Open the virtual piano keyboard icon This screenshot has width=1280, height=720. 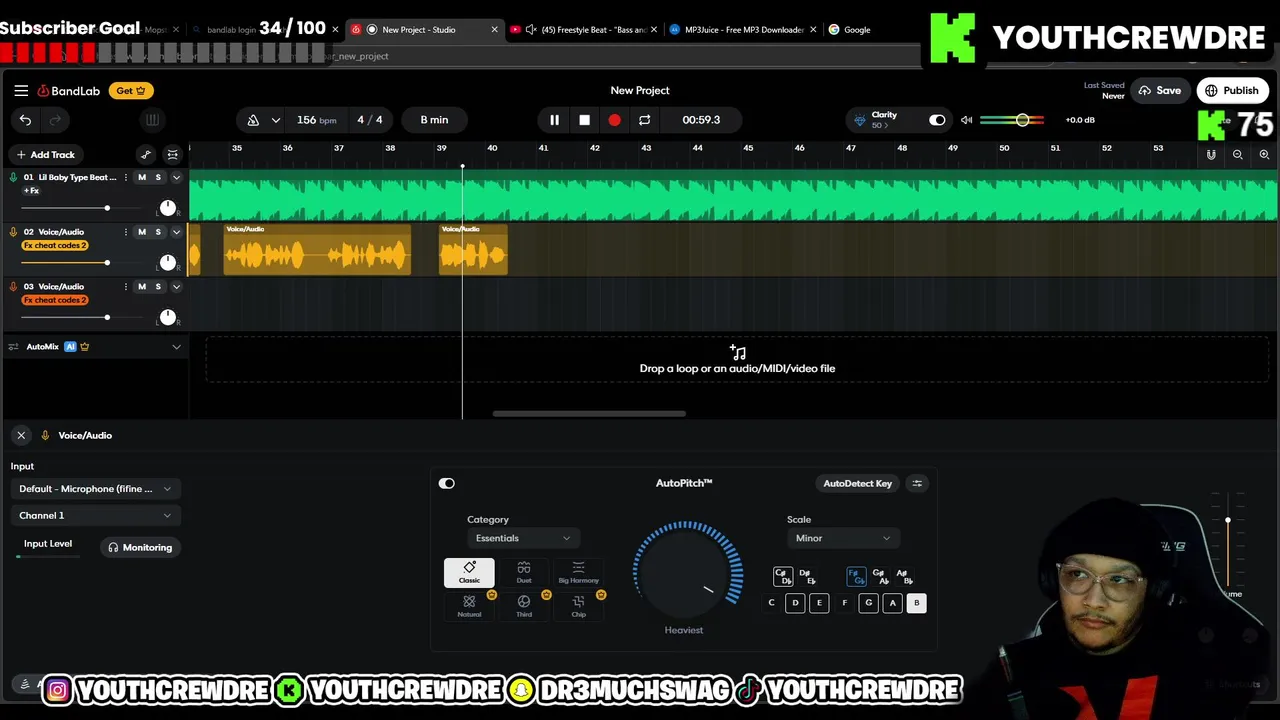(152, 120)
